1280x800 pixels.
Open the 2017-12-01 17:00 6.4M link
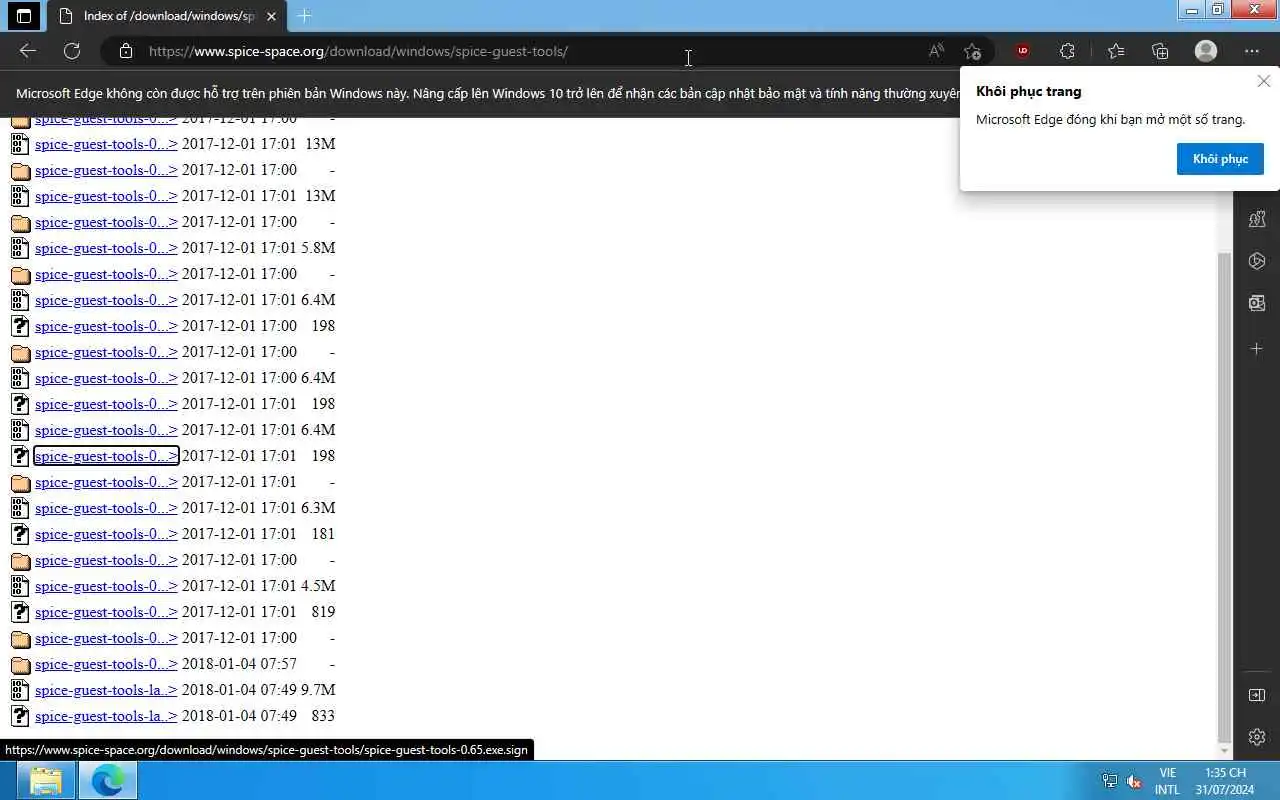pos(106,378)
